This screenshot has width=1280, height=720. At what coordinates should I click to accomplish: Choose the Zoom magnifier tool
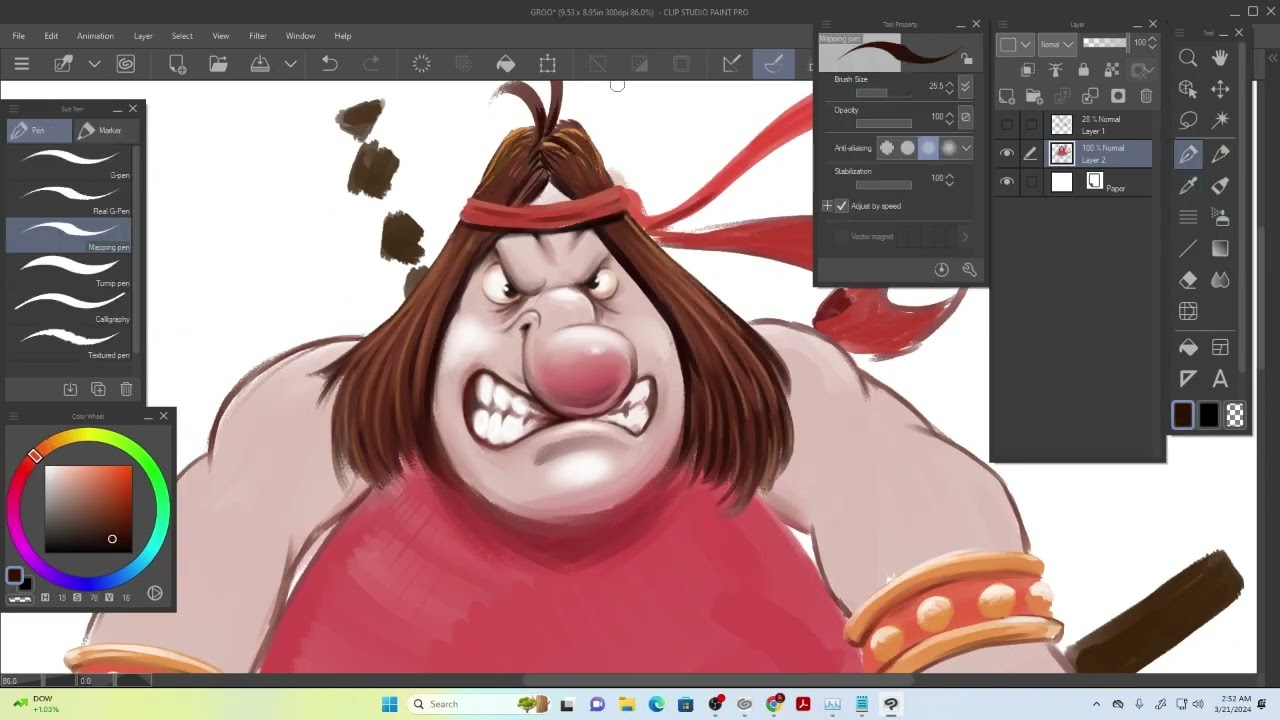pos(1188,58)
